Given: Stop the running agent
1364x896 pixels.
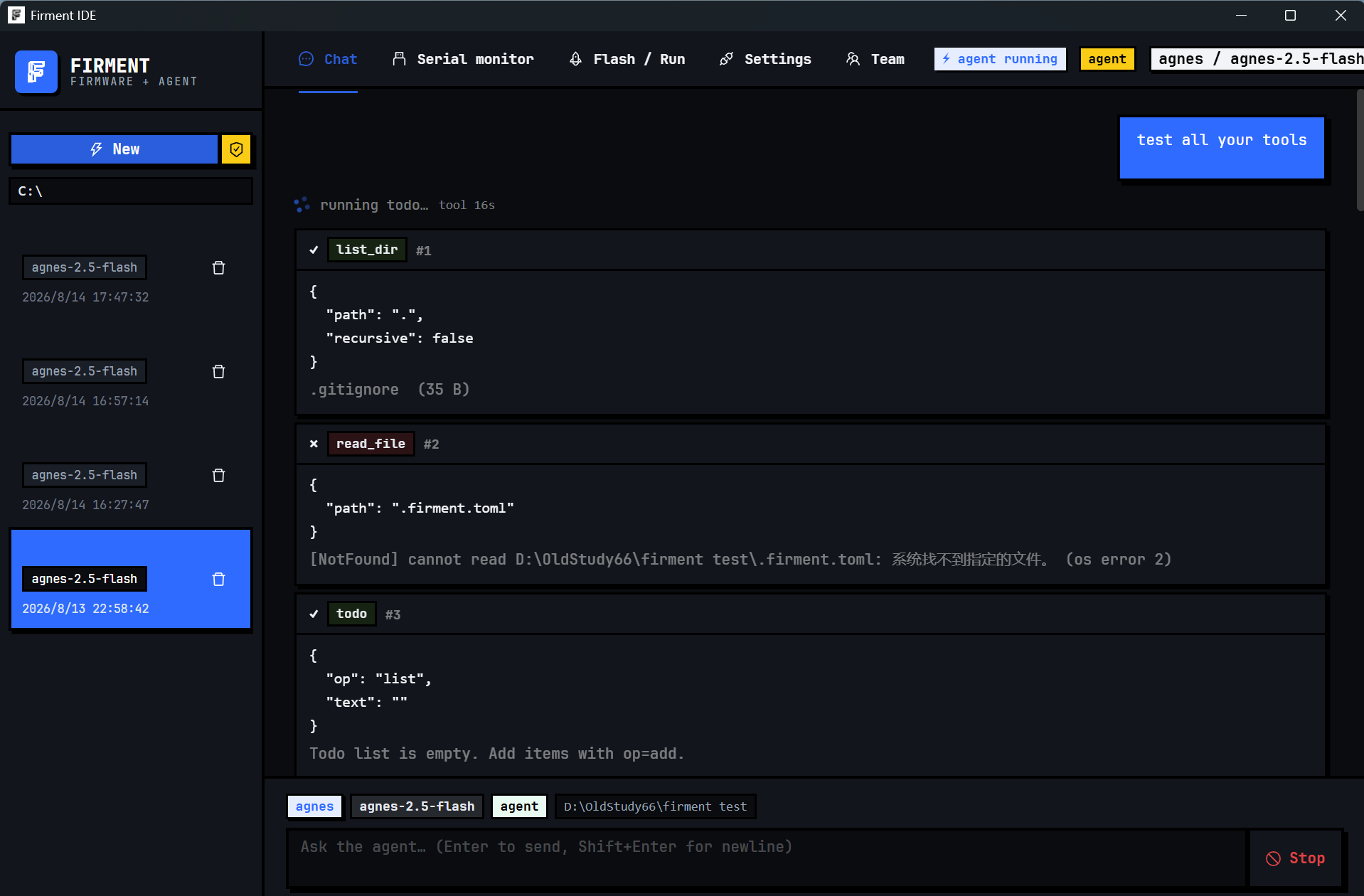Looking at the screenshot, I should click(x=1296, y=858).
